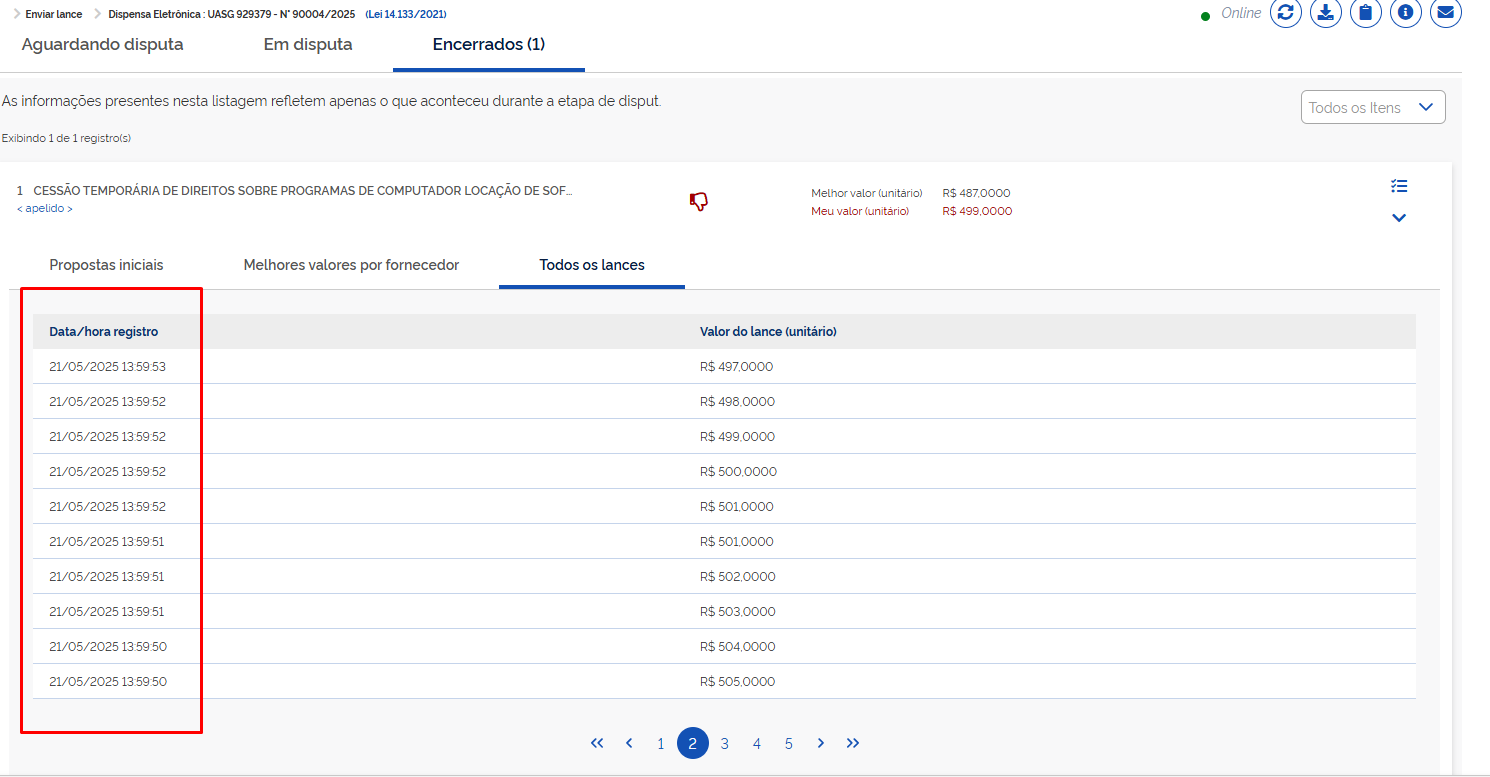Open the clipboard icon button
This screenshot has width=1490, height=777.
coord(1366,13)
